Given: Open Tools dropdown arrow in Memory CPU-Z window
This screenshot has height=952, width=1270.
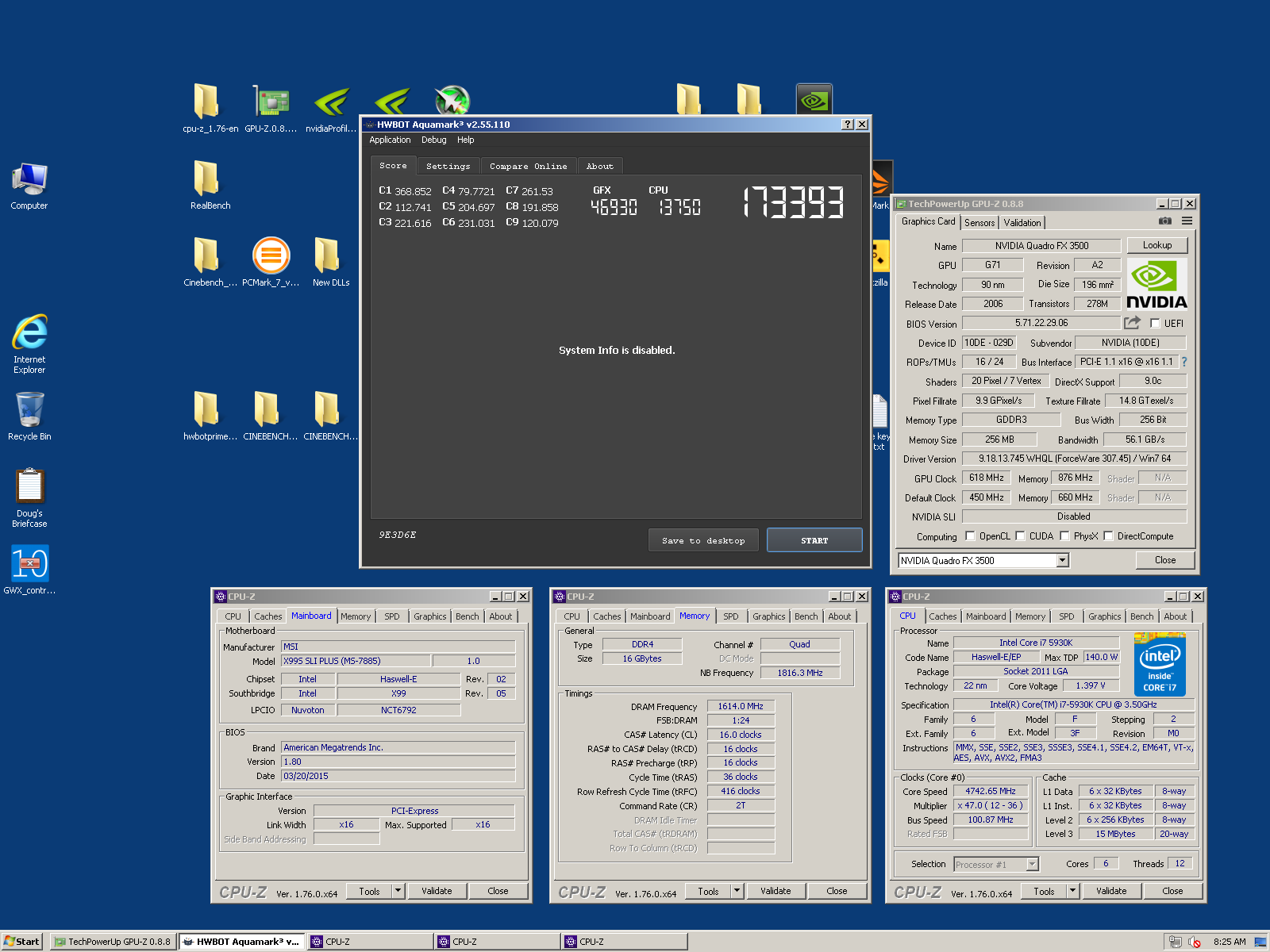Looking at the screenshot, I should point(737,891).
